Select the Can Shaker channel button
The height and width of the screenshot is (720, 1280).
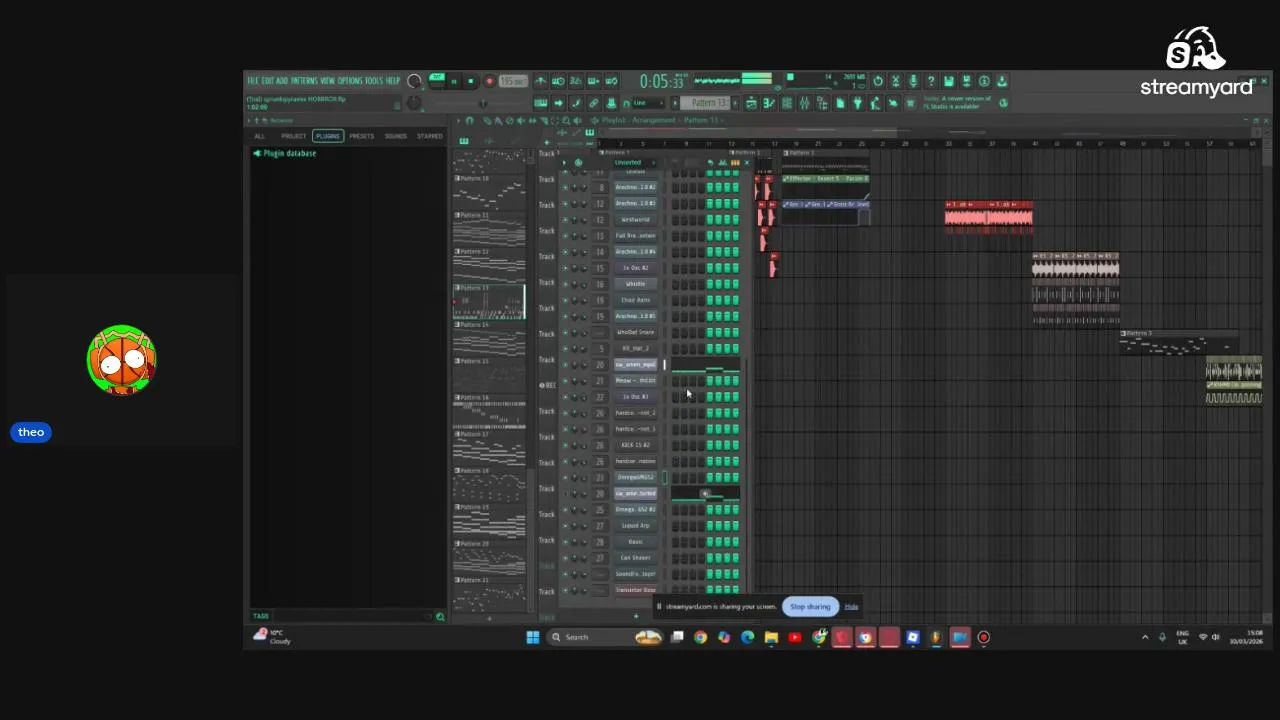(636, 558)
